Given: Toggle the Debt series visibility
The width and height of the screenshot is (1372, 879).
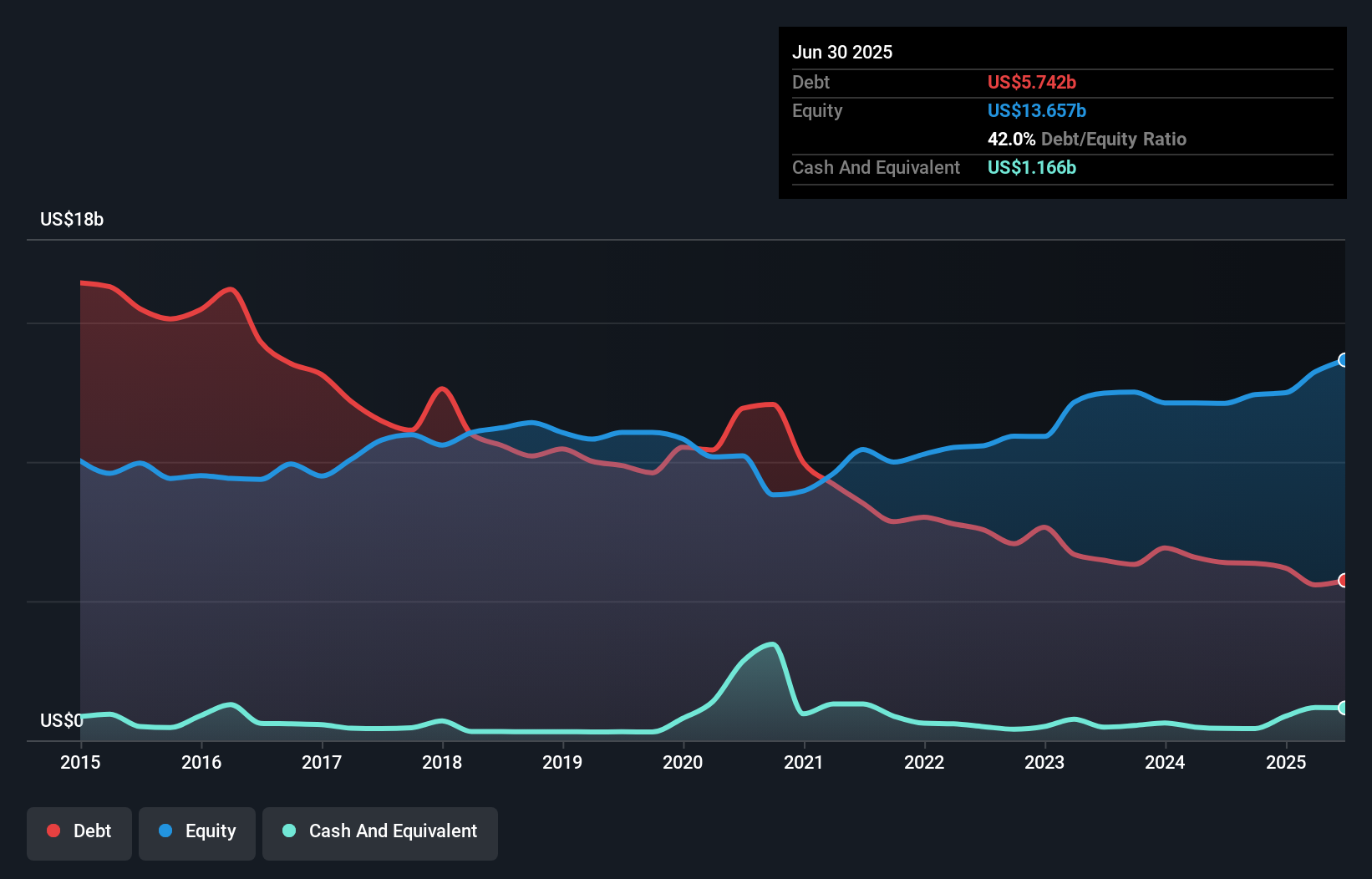Looking at the screenshot, I should pos(79,831).
